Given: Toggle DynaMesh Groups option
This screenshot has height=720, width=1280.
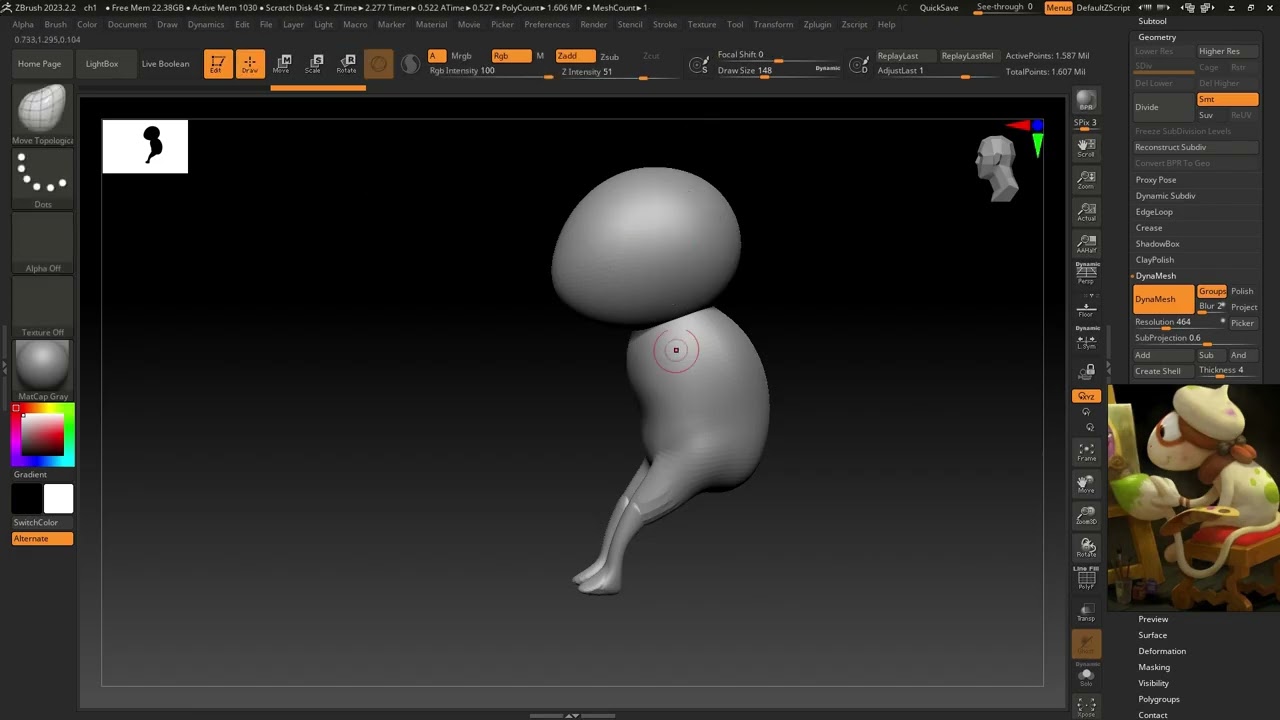Looking at the screenshot, I should 1211,291.
